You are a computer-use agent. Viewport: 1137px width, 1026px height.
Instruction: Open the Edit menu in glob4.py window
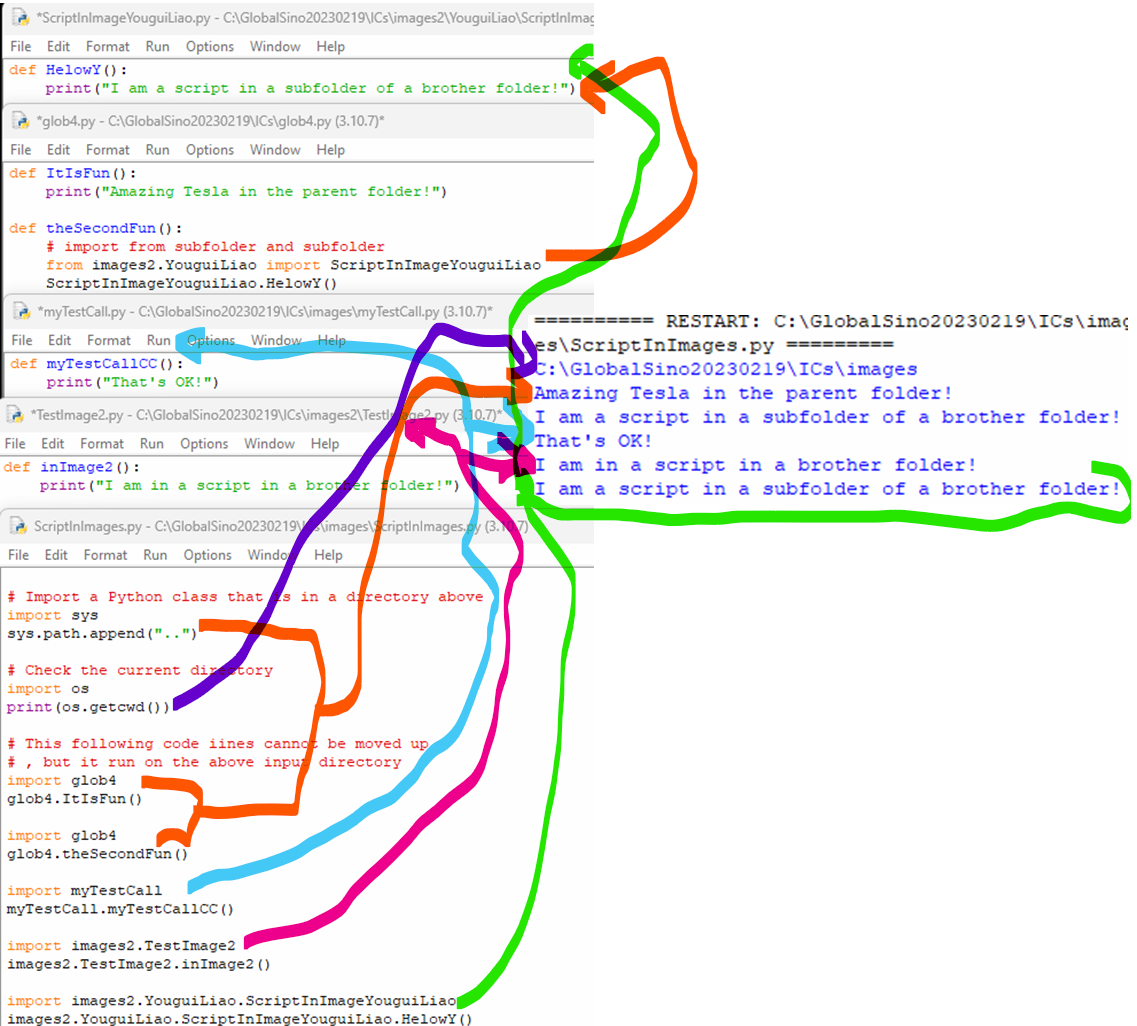click(58, 149)
